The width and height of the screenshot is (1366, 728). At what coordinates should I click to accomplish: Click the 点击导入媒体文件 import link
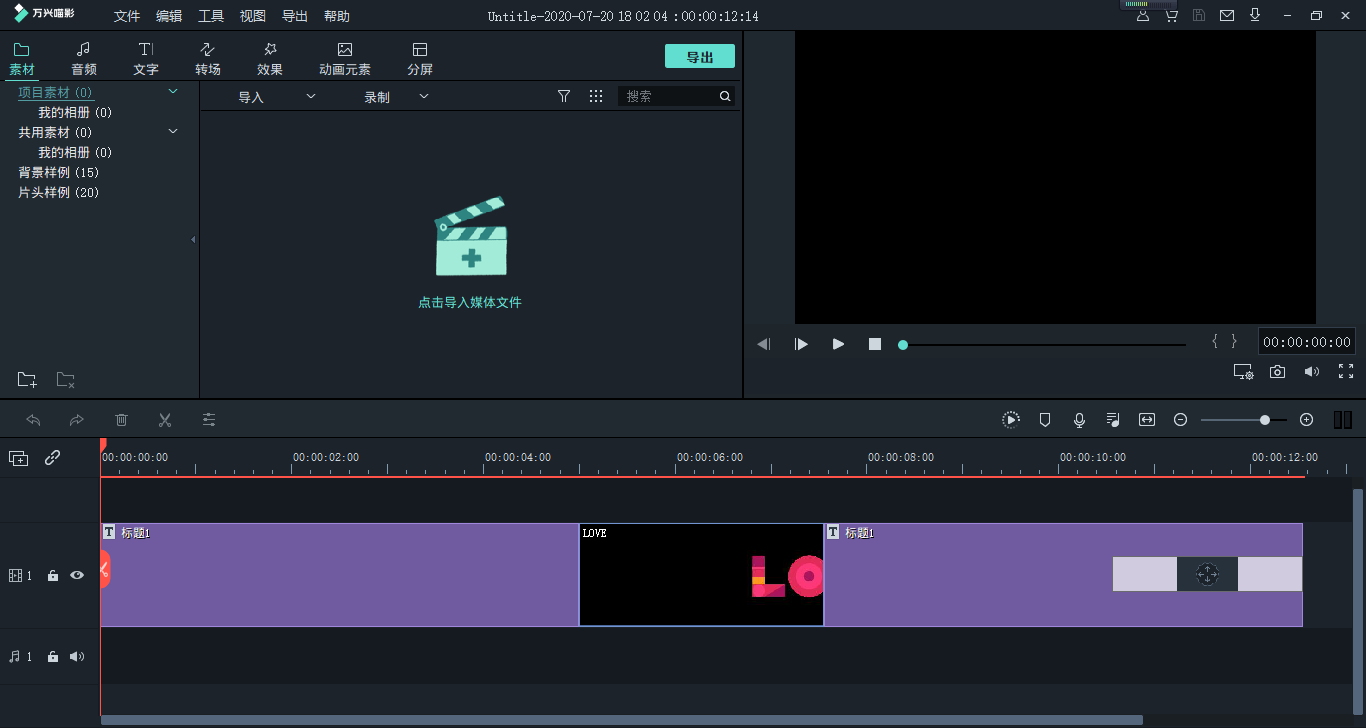click(470, 302)
